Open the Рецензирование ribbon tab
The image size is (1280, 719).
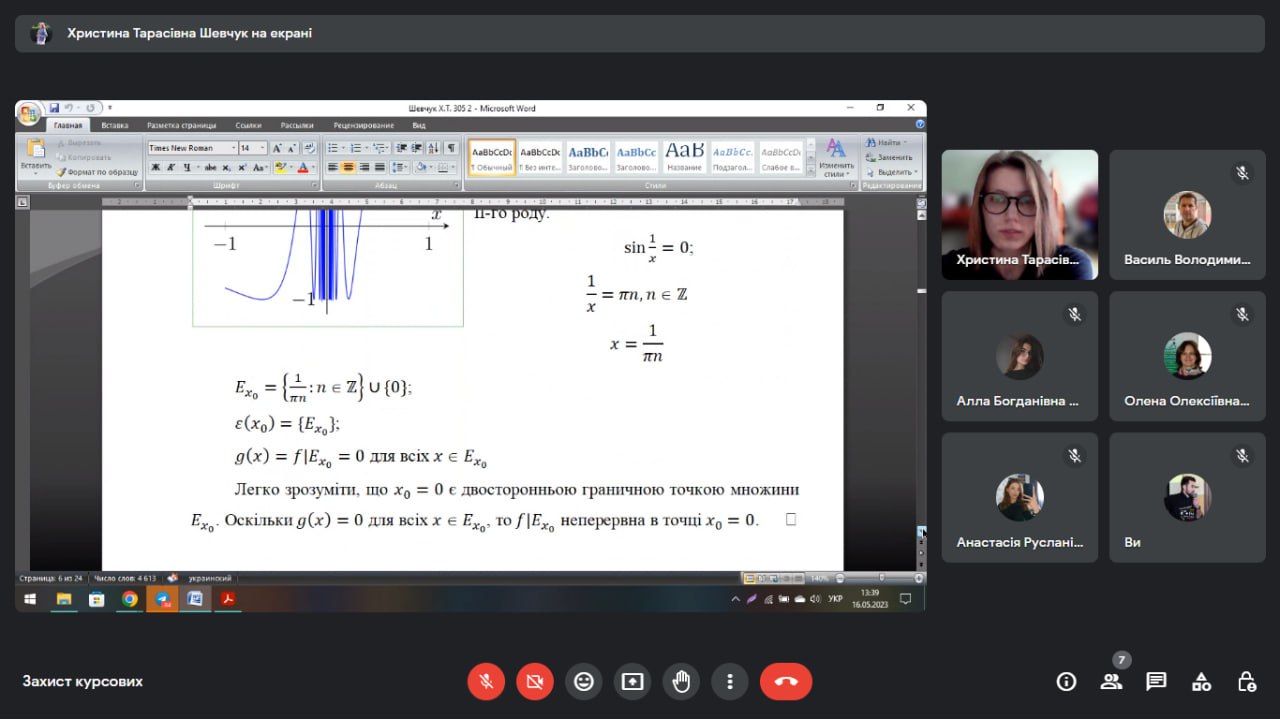click(364, 126)
